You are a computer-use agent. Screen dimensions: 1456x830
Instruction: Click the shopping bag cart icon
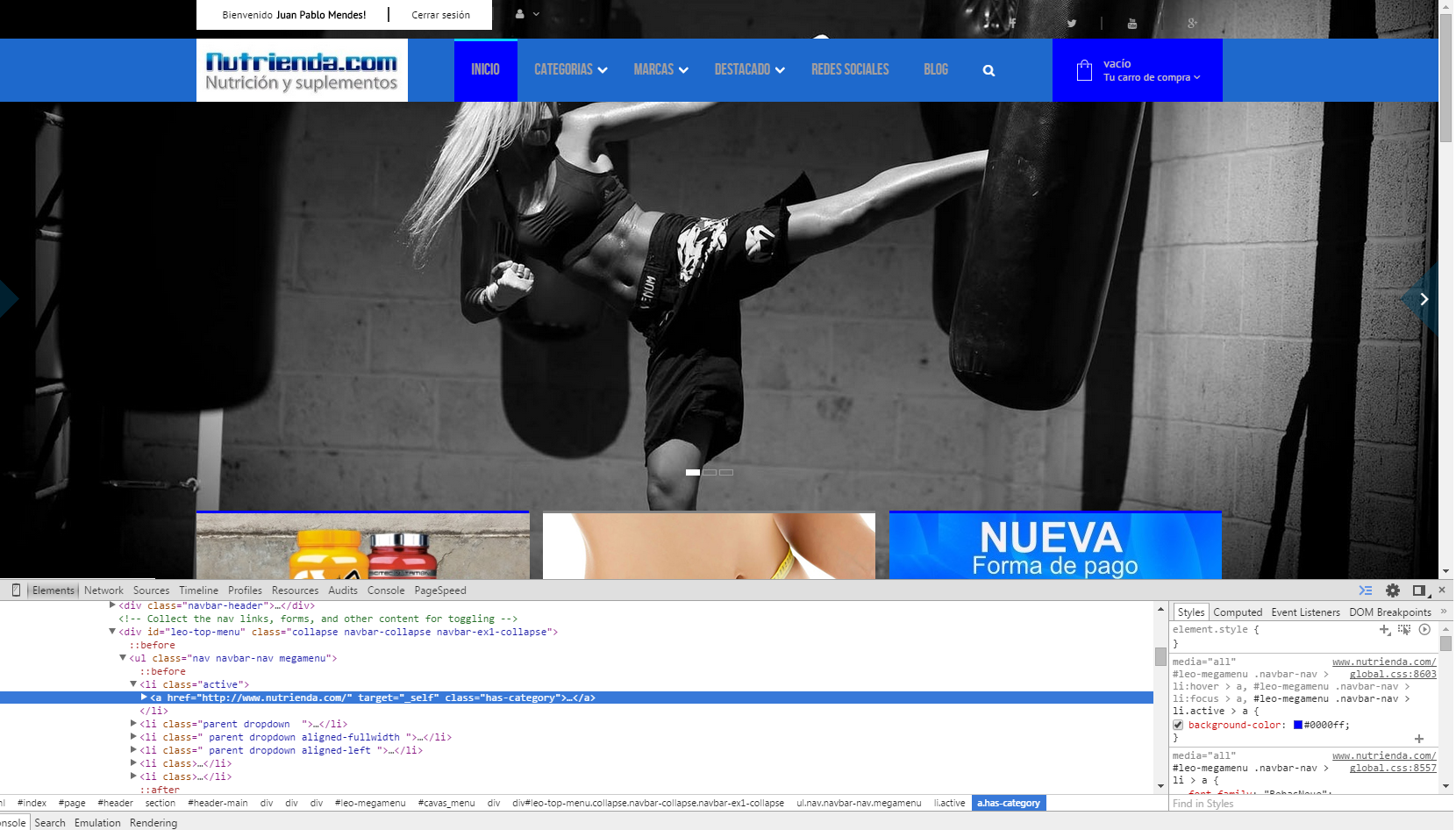[x=1084, y=70]
